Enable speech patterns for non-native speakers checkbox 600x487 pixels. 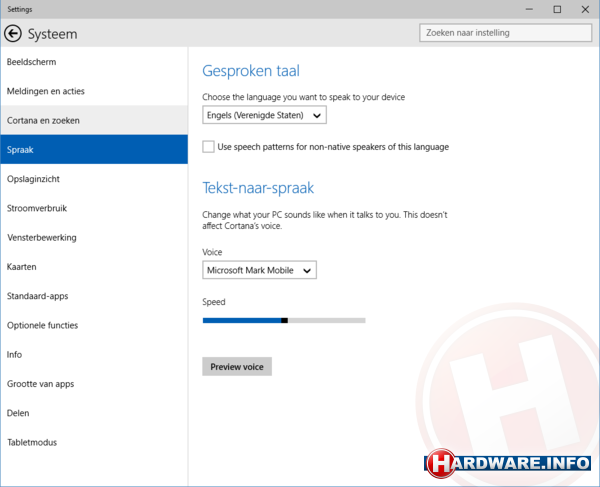(x=208, y=147)
